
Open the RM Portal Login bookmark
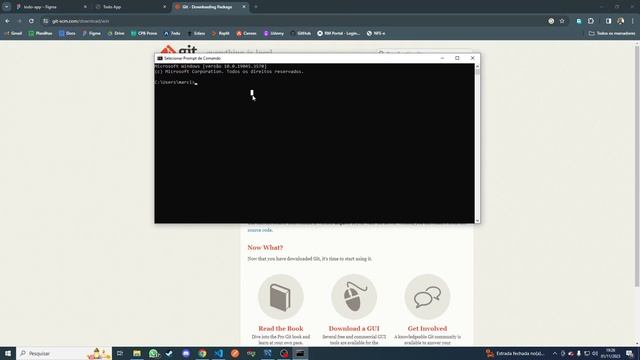click(339, 33)
